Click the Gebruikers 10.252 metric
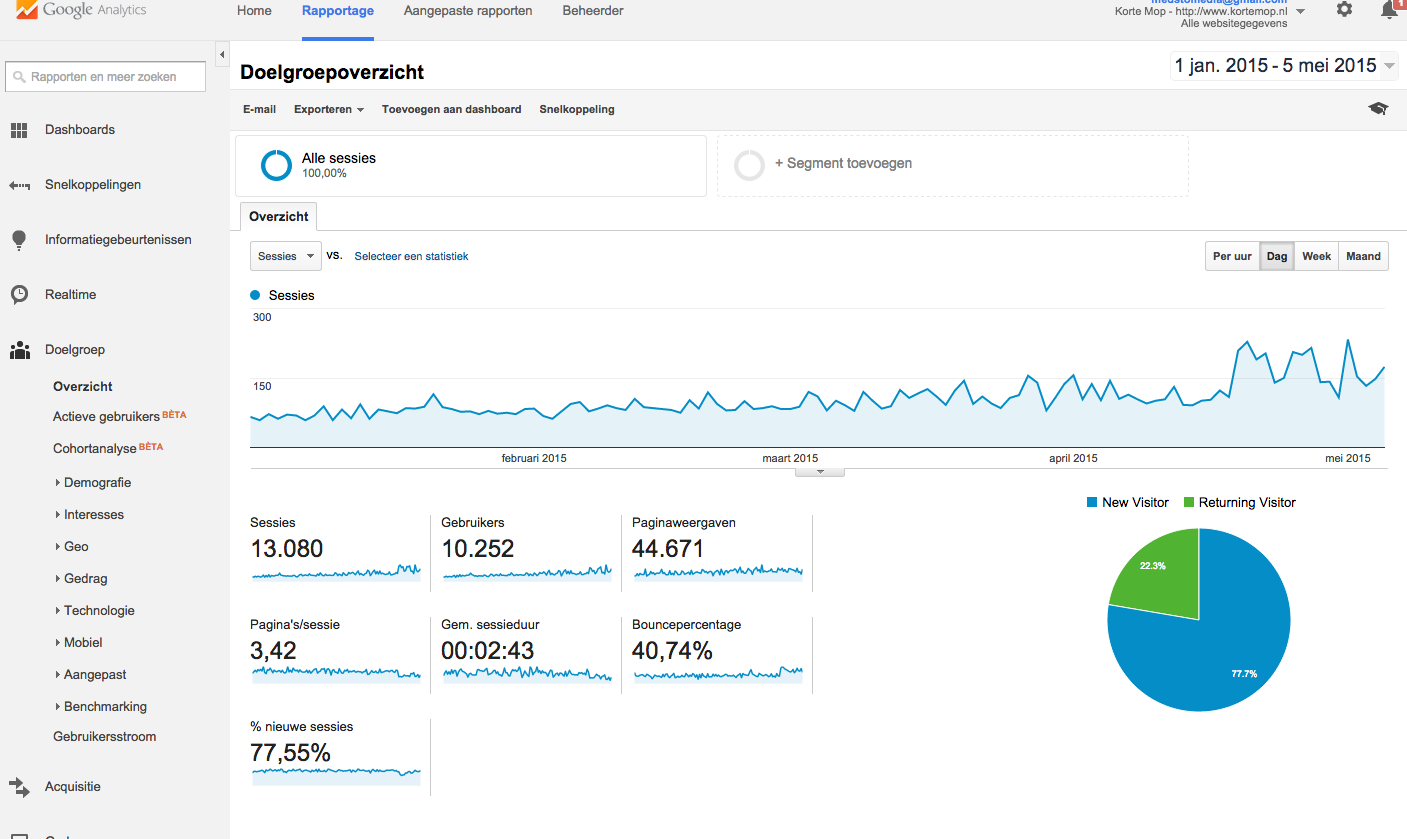1407x839 pixels. coord(526,552)
